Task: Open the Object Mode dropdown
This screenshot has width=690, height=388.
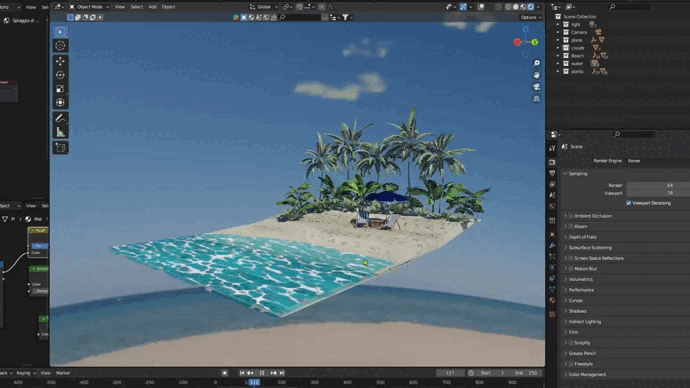Action: 89,7
